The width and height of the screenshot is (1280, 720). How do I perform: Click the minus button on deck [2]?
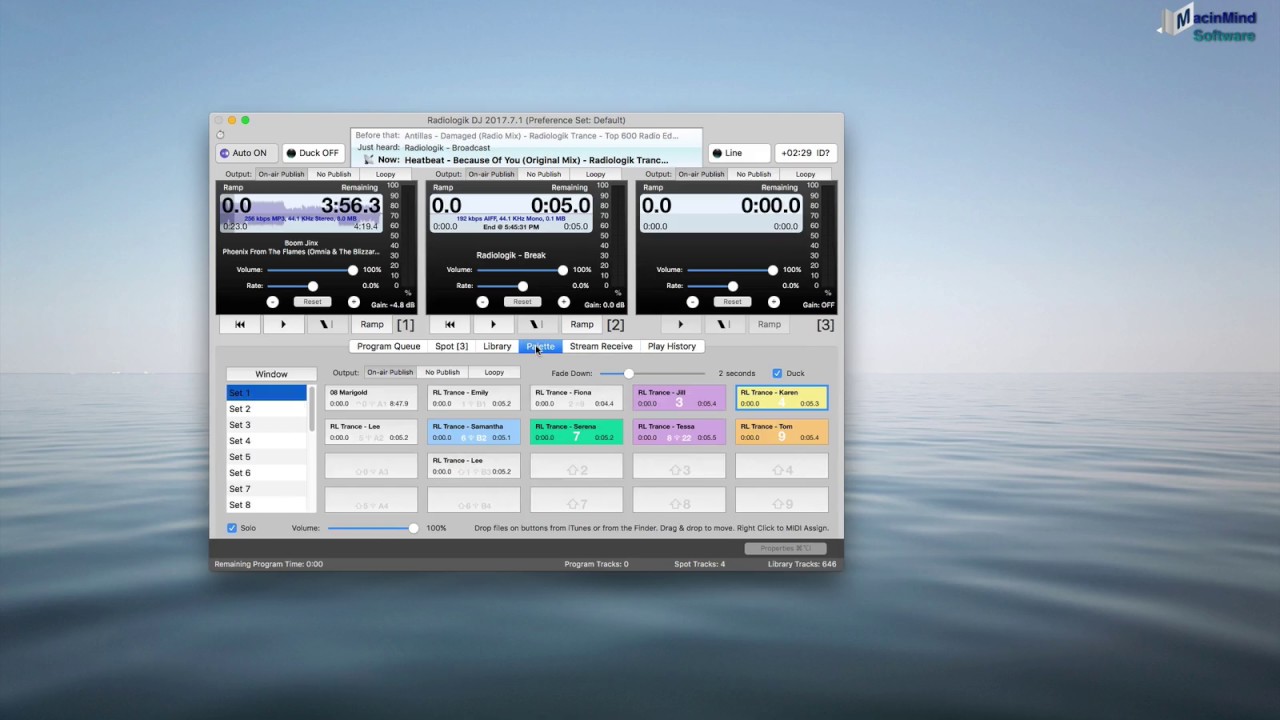point(483,302)
